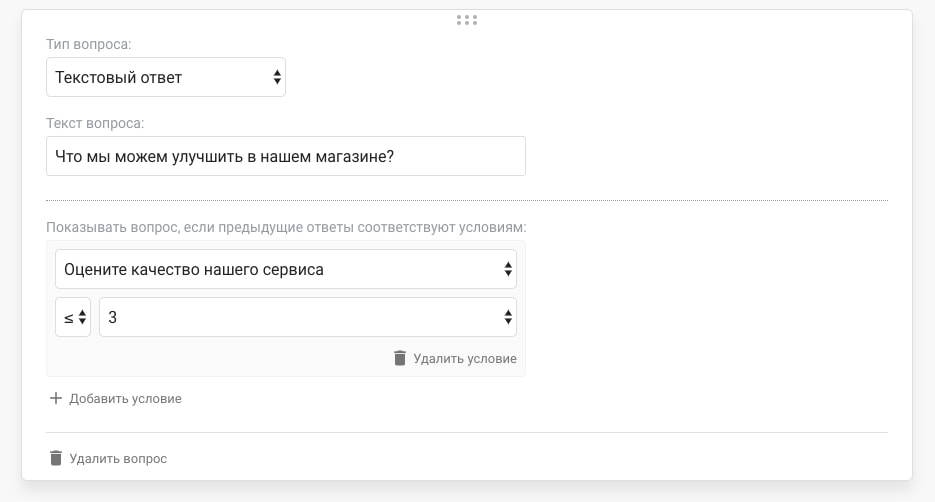Click arrows icon of the ≤ operator selector
This screenshot has height=502, width=935.
pyautogui.click(x=83, y=318)
